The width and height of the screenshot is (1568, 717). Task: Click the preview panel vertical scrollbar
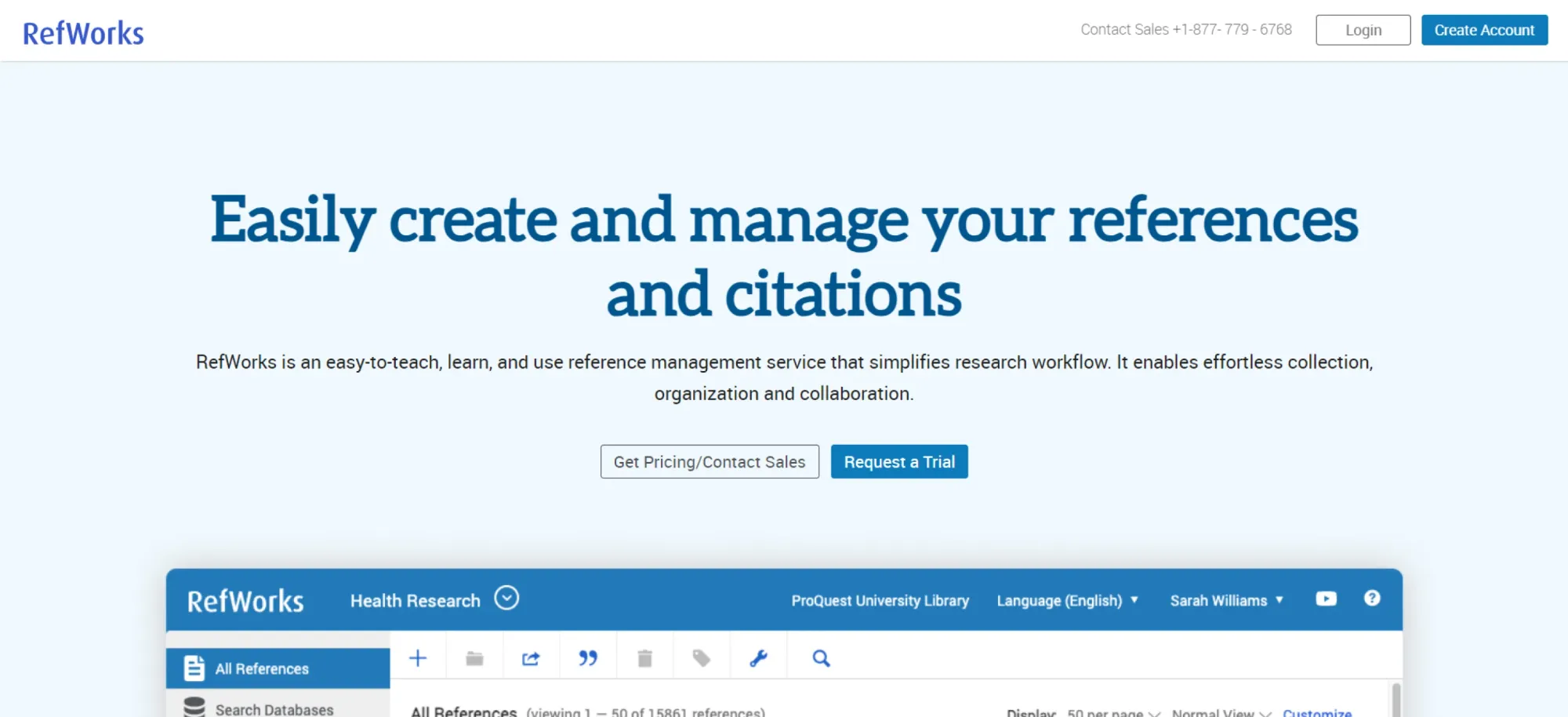tap(1396, 699)
